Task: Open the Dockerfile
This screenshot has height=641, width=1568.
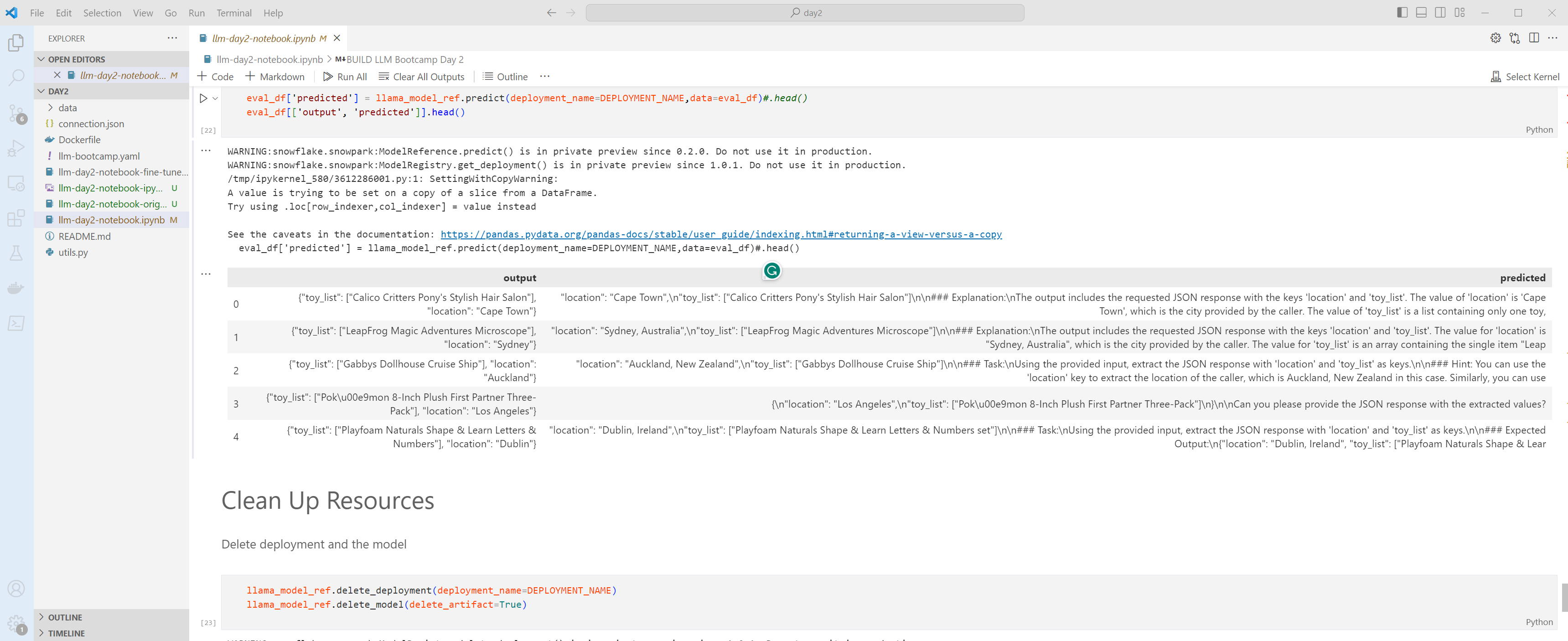Action: pyautogui.click(x=79, y=140)
